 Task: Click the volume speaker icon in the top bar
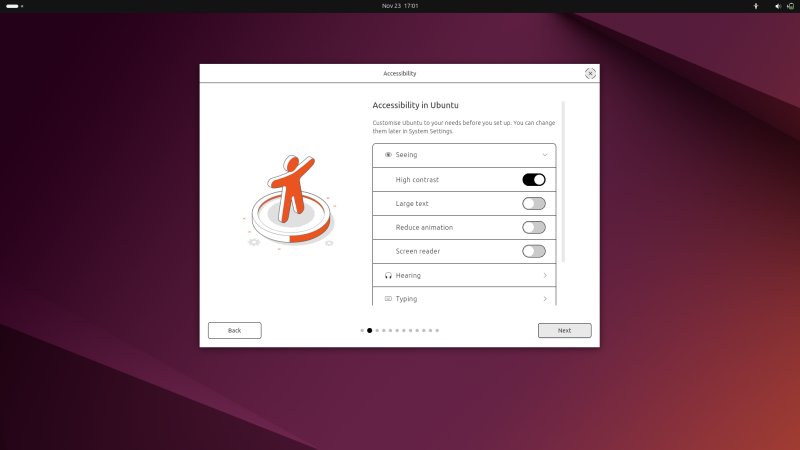pyautogui.click(x=778, y=6)
